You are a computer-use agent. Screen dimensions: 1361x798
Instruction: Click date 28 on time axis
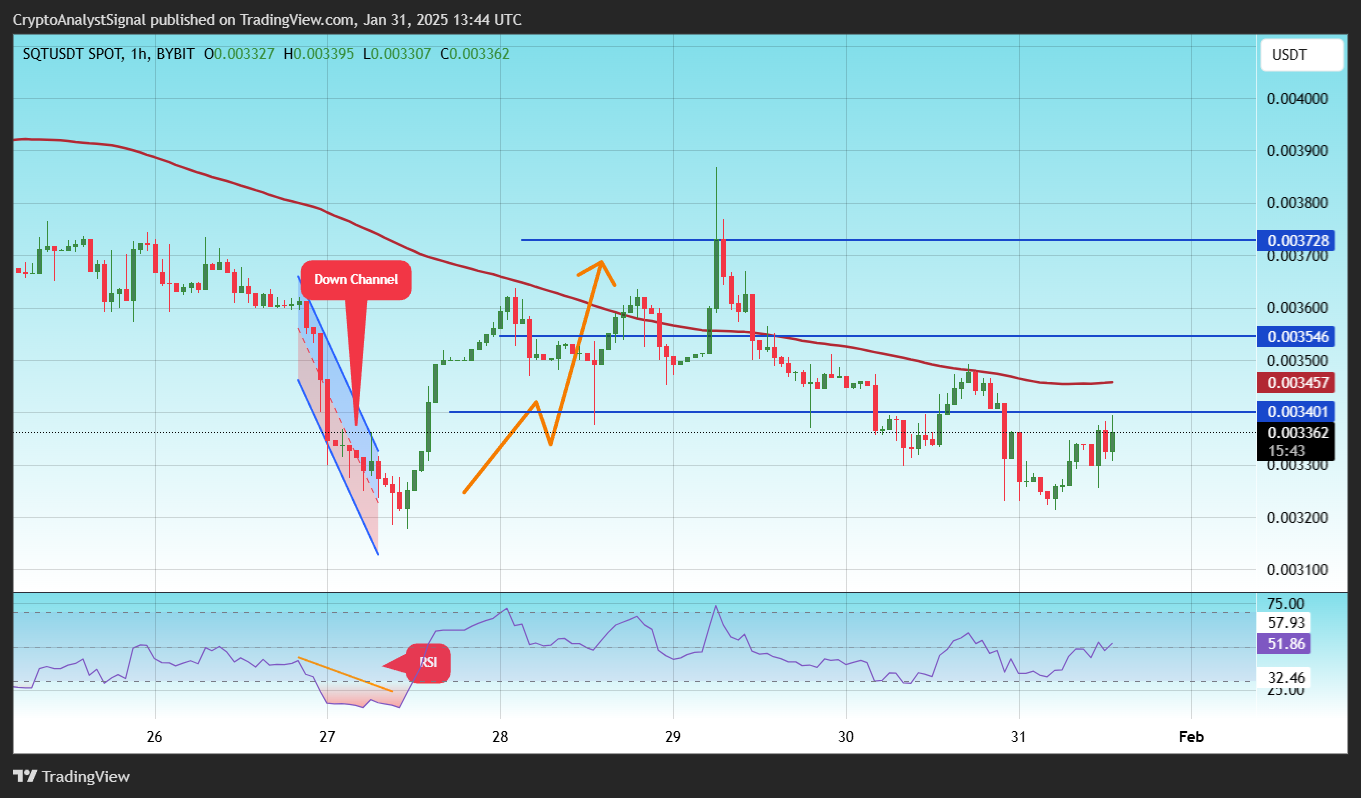(500, 737)
